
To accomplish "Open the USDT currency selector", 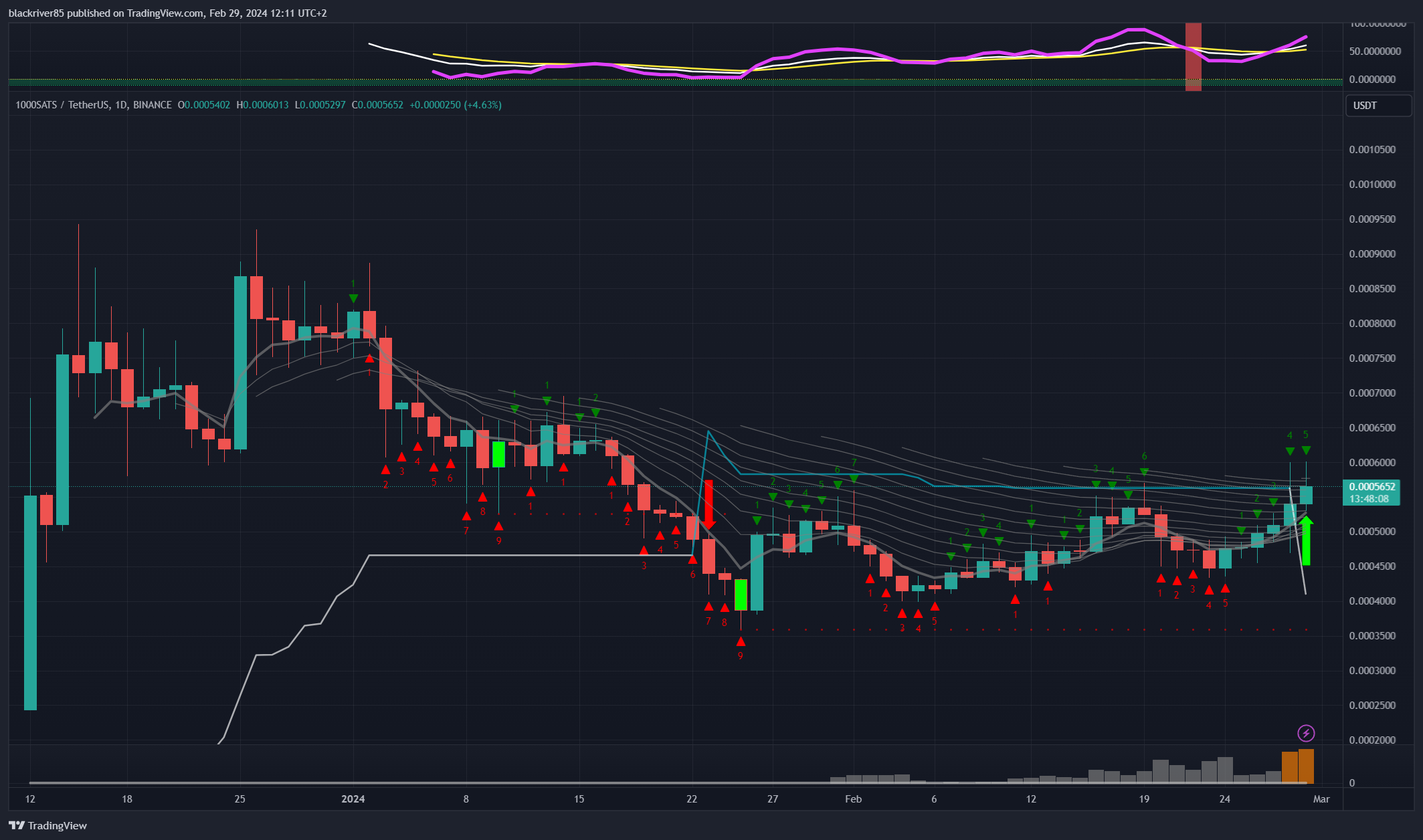I will tap(1378, 106).
